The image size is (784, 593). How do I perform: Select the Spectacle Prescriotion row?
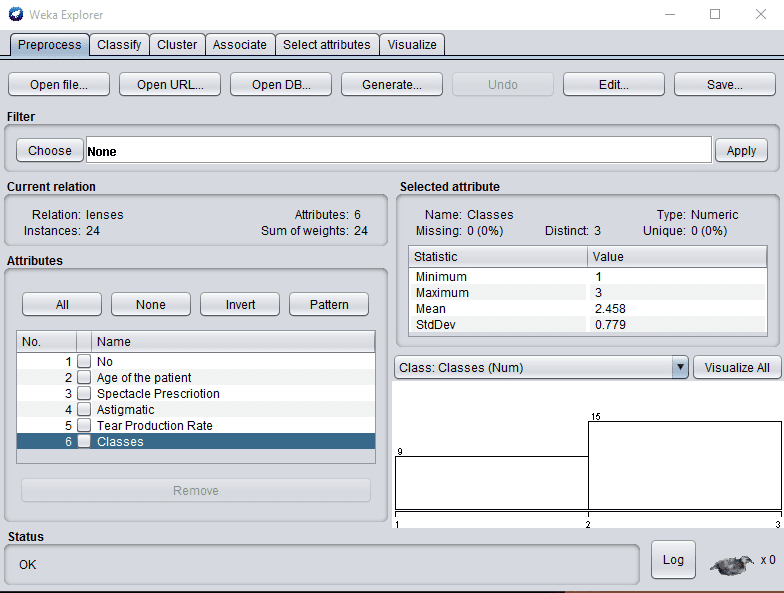[x=196, y=393]
